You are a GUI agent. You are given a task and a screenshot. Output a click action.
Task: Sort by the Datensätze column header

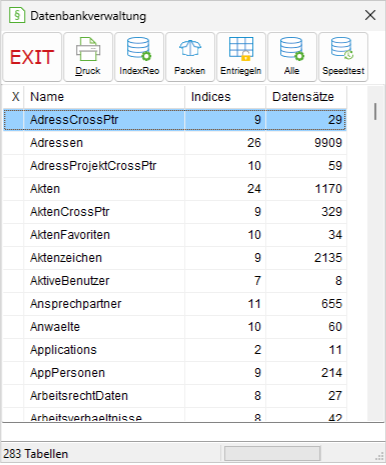click(x=306, y=97)
